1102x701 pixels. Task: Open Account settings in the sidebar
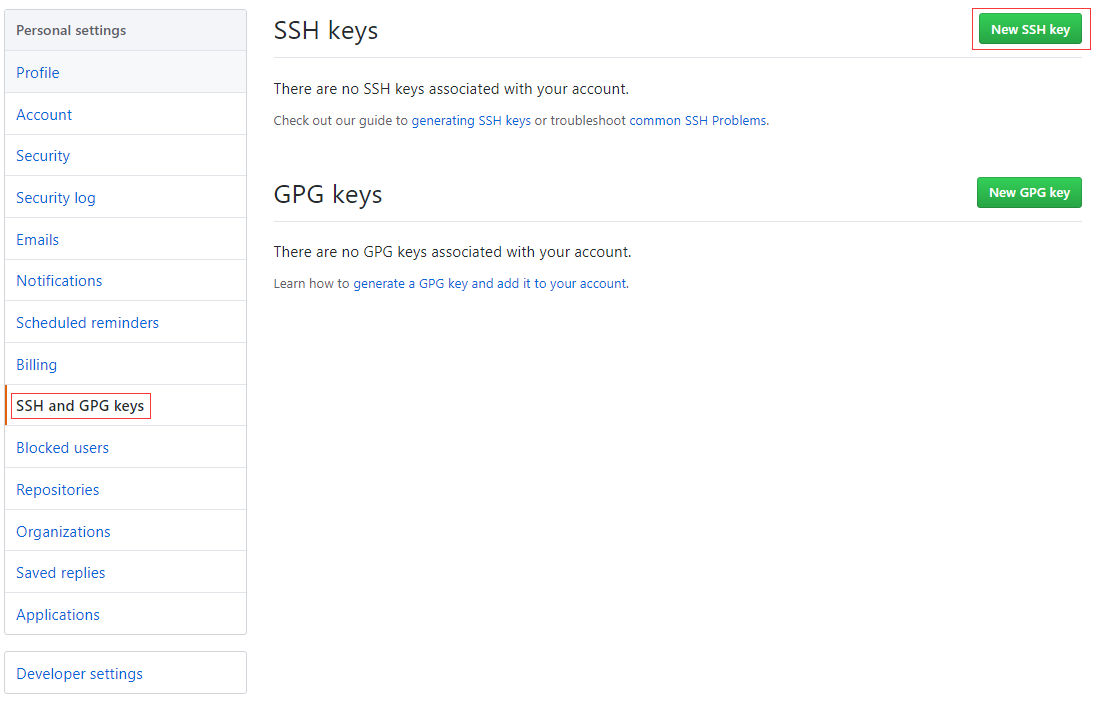click(x=125, y=115)
